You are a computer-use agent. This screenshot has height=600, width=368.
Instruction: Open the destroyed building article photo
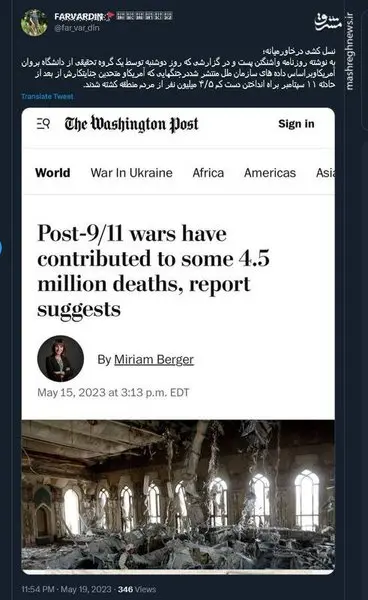[178, 496]
